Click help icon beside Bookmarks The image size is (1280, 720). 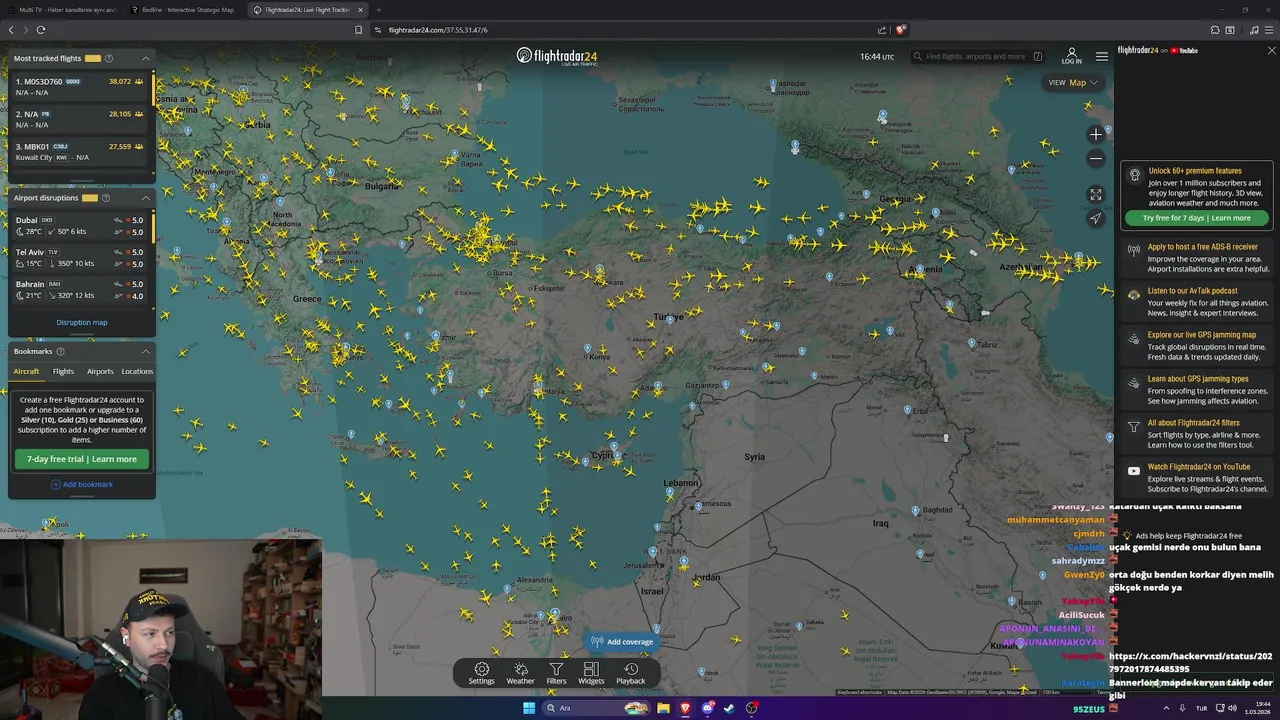point(60,351)
